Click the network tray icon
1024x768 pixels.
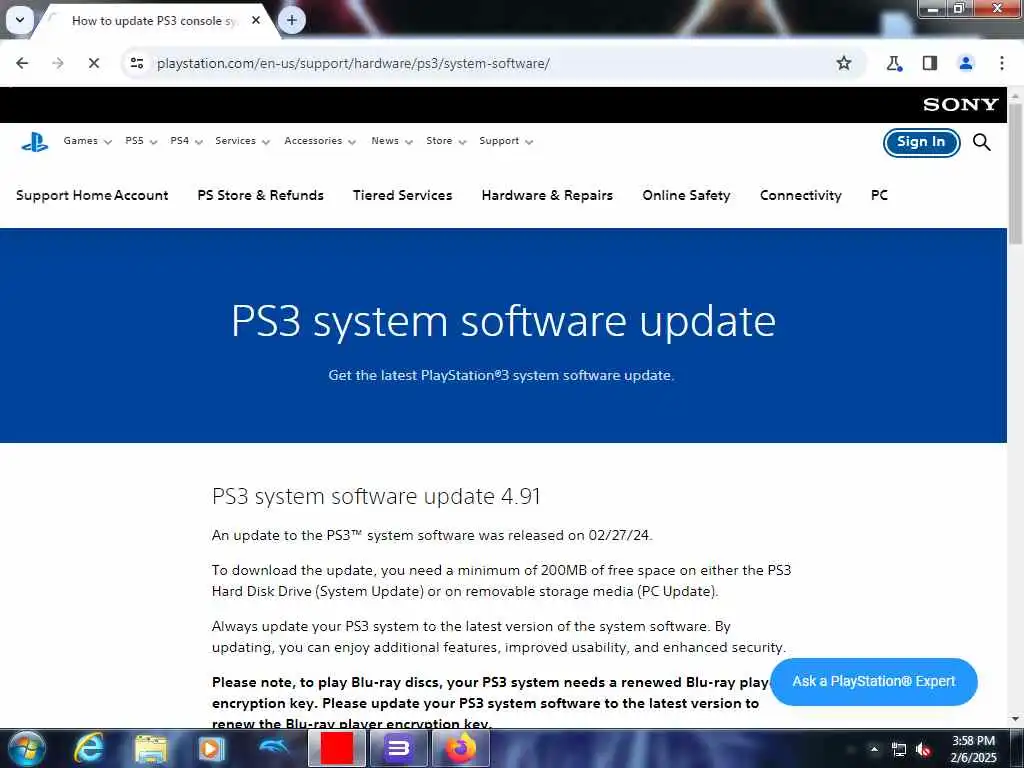click(899, 750)
